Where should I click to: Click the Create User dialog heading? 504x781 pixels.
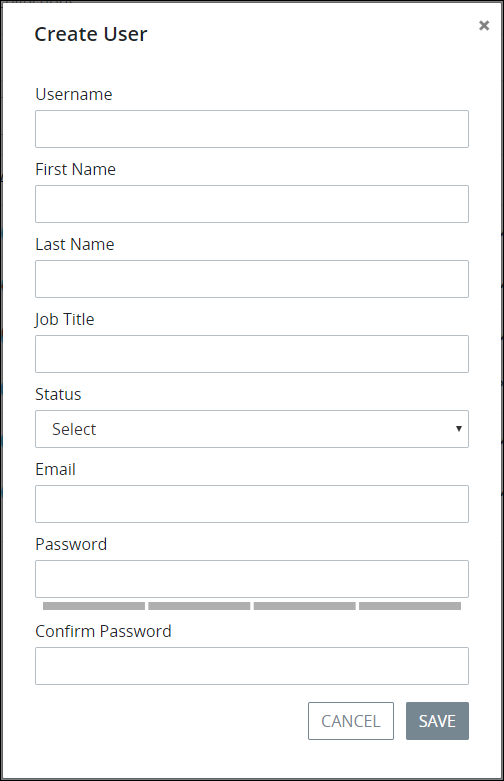[x=91, y=34]
